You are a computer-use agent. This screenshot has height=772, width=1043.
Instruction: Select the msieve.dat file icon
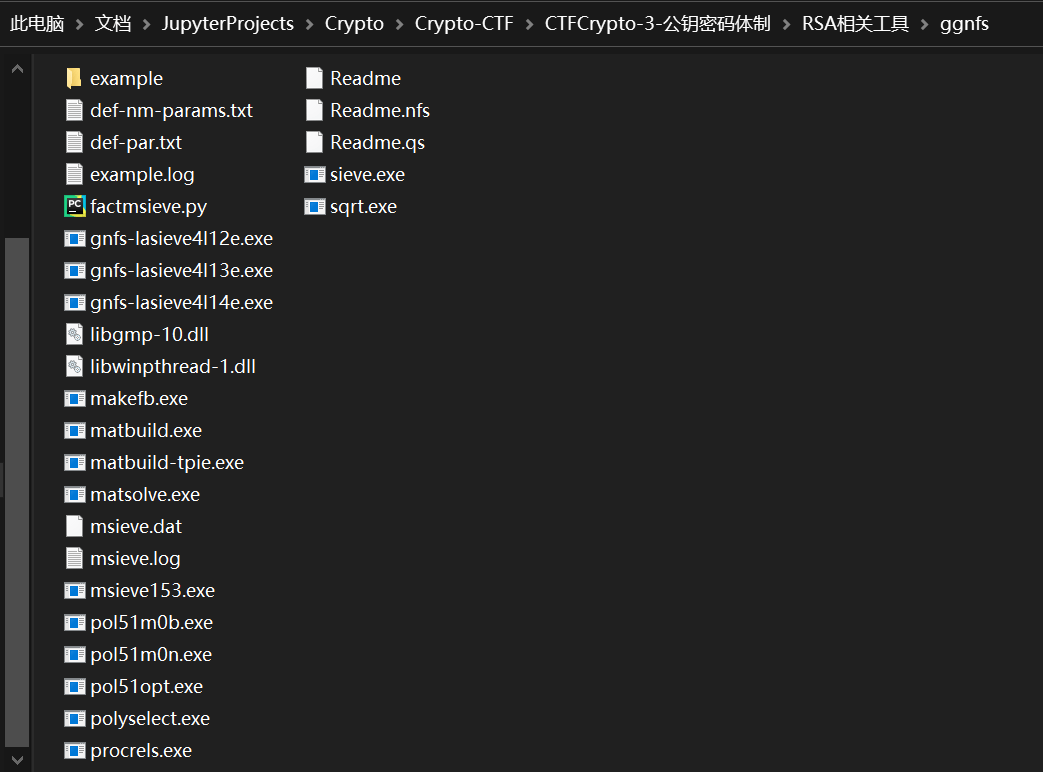(x=74, y=527)
